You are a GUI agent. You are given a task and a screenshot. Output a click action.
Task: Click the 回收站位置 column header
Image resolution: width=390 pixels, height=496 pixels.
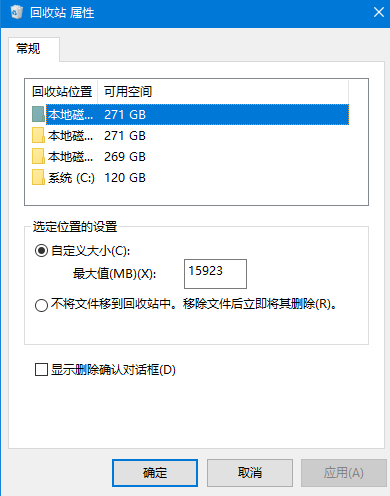click(x=61, y=91)
